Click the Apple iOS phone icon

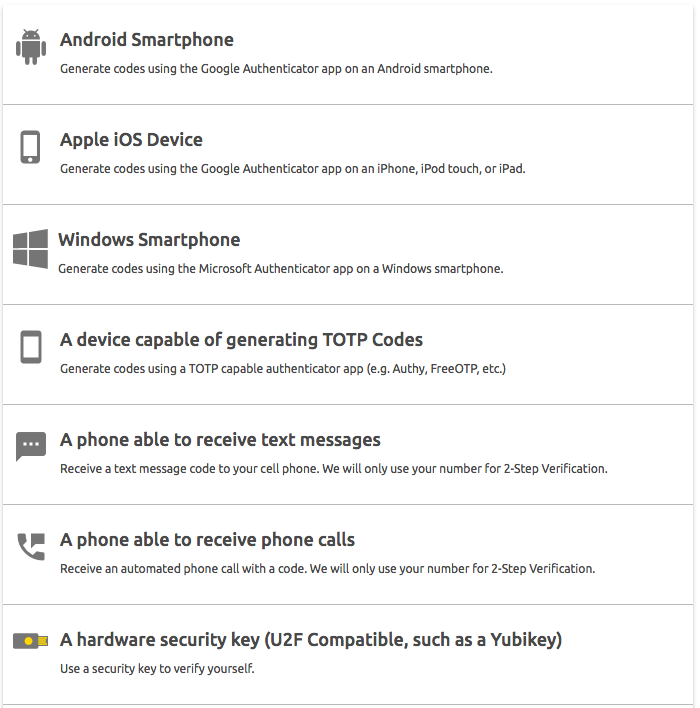click(x=30, y=147)
